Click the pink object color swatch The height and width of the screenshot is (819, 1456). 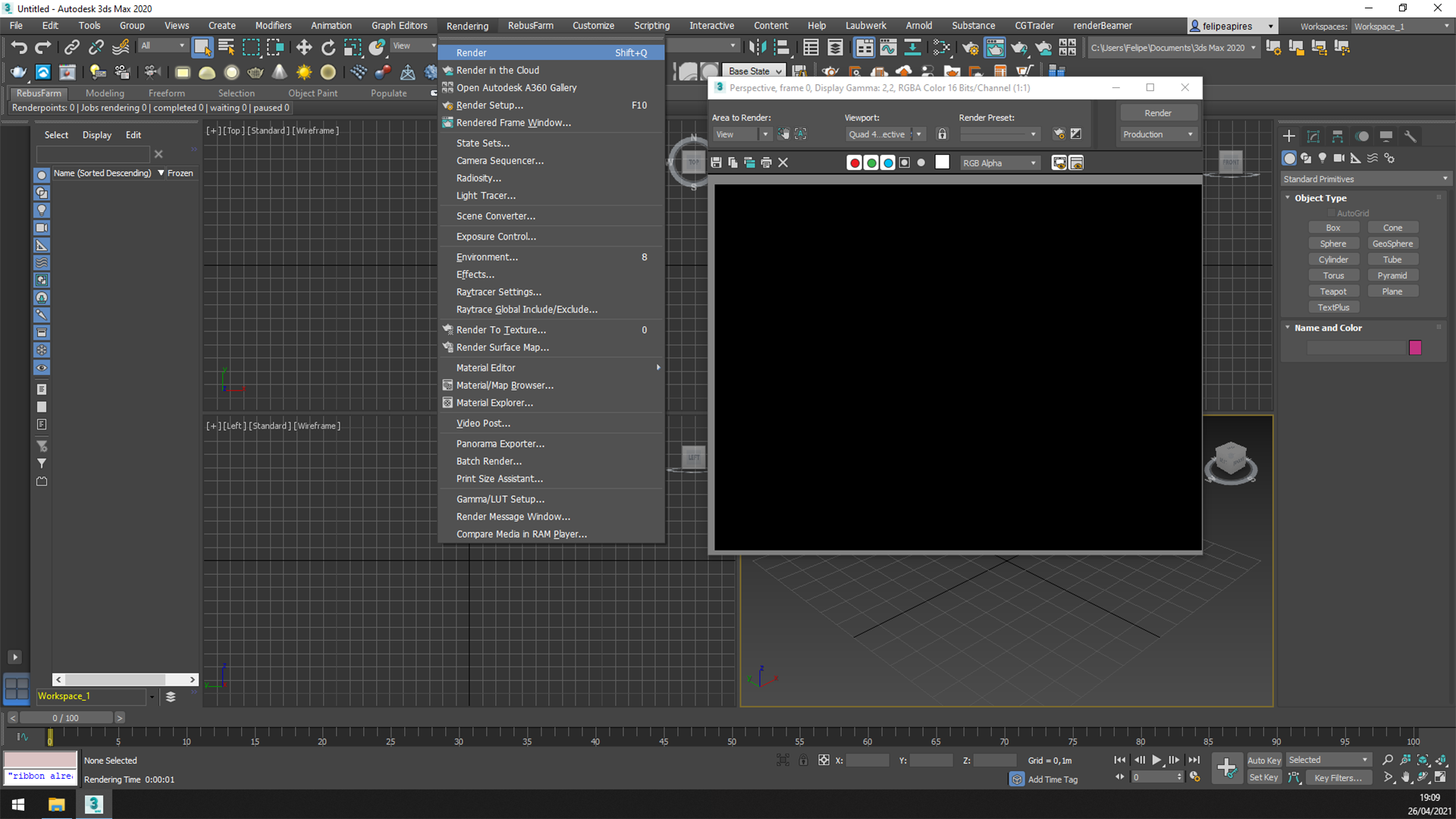click(1415, 347)
